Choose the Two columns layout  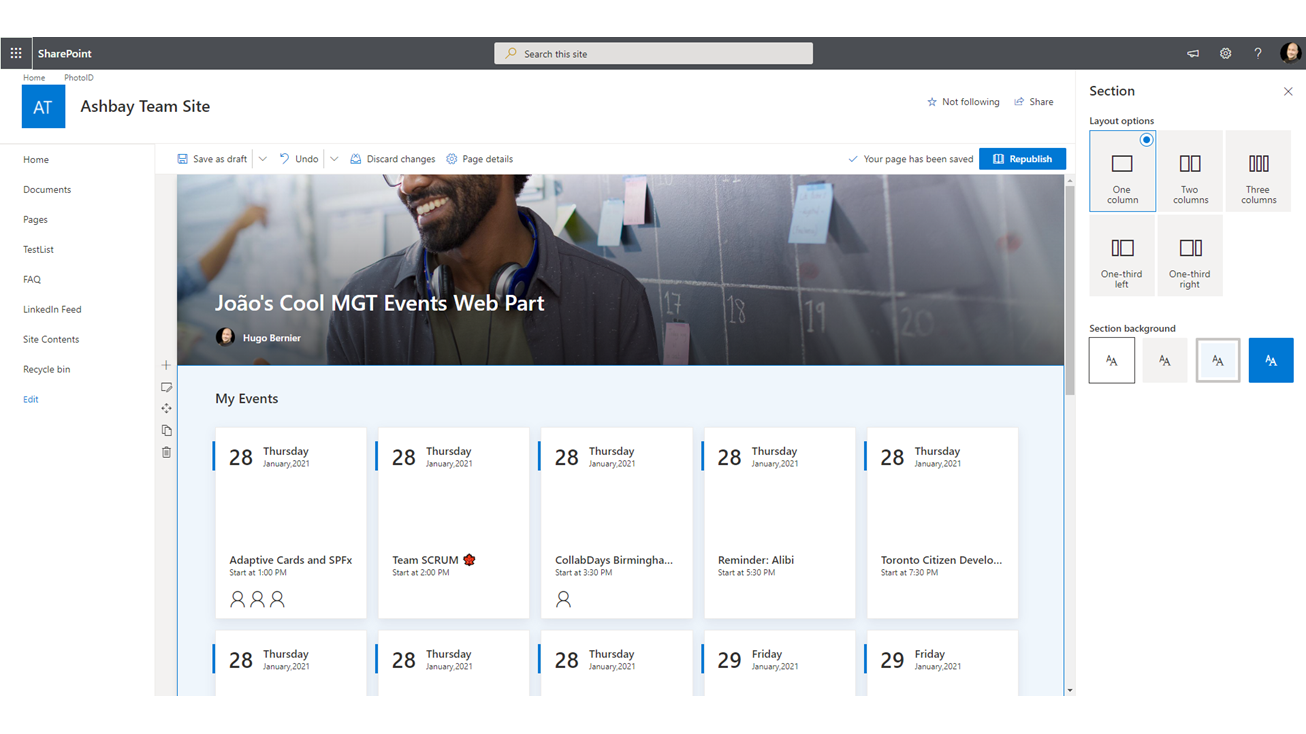coord(1190,172)
